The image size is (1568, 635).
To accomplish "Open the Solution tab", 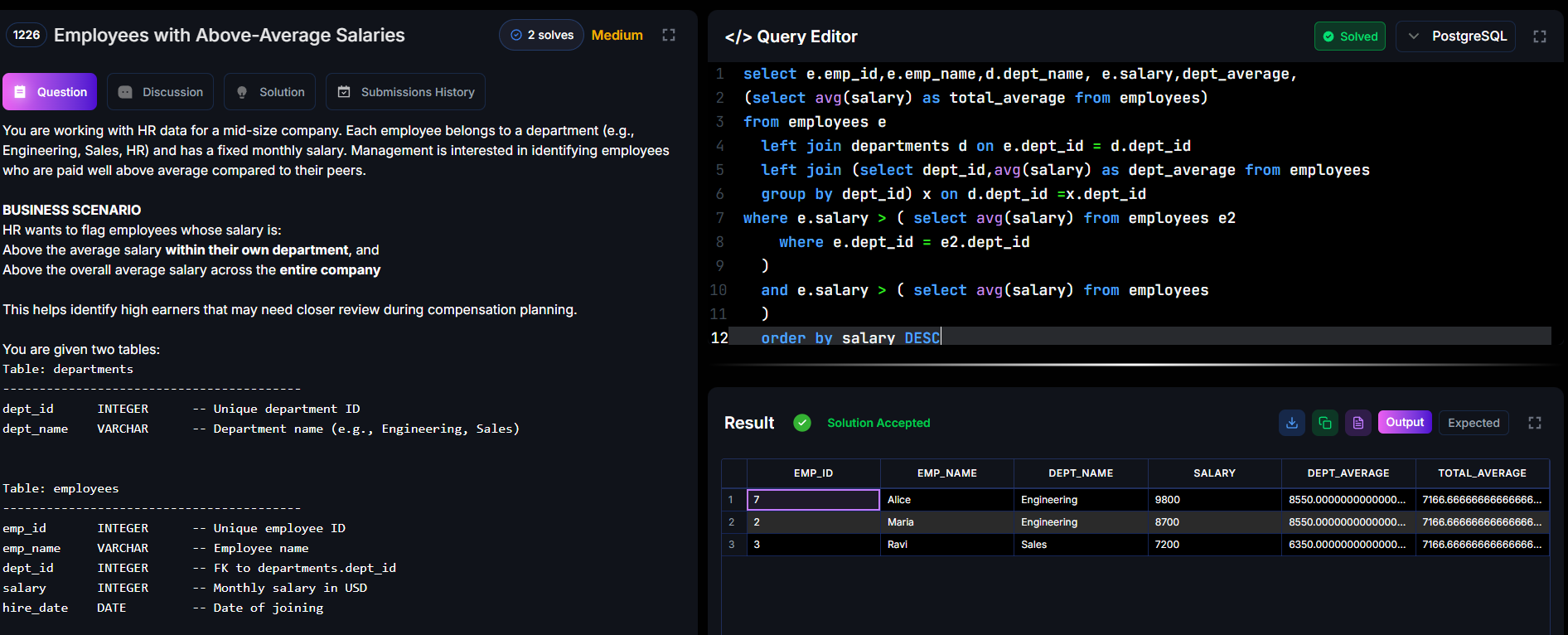I will click(270, 92).
